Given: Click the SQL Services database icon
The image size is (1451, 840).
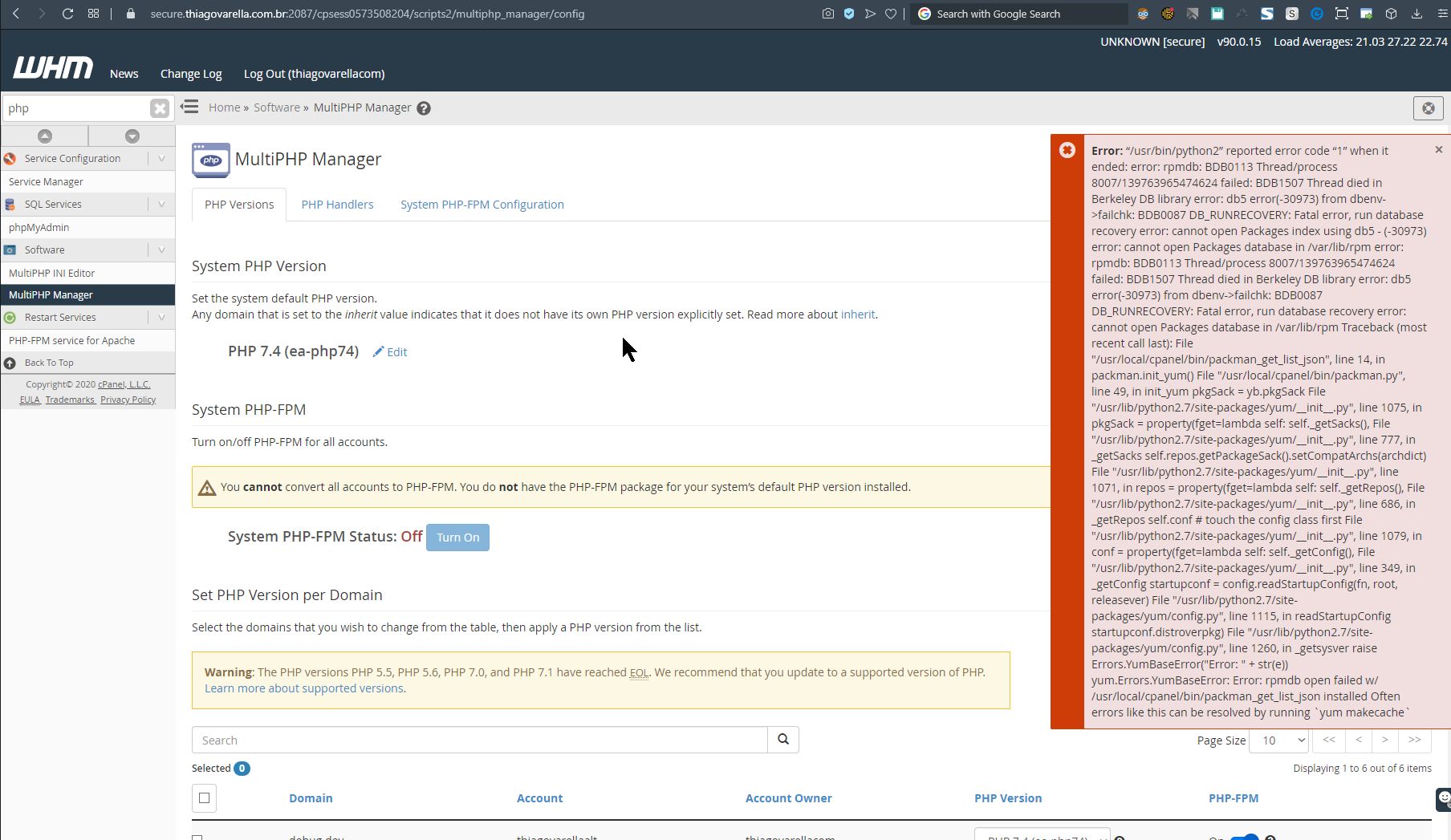Looking at the screenshot, I should pos(10,205).
